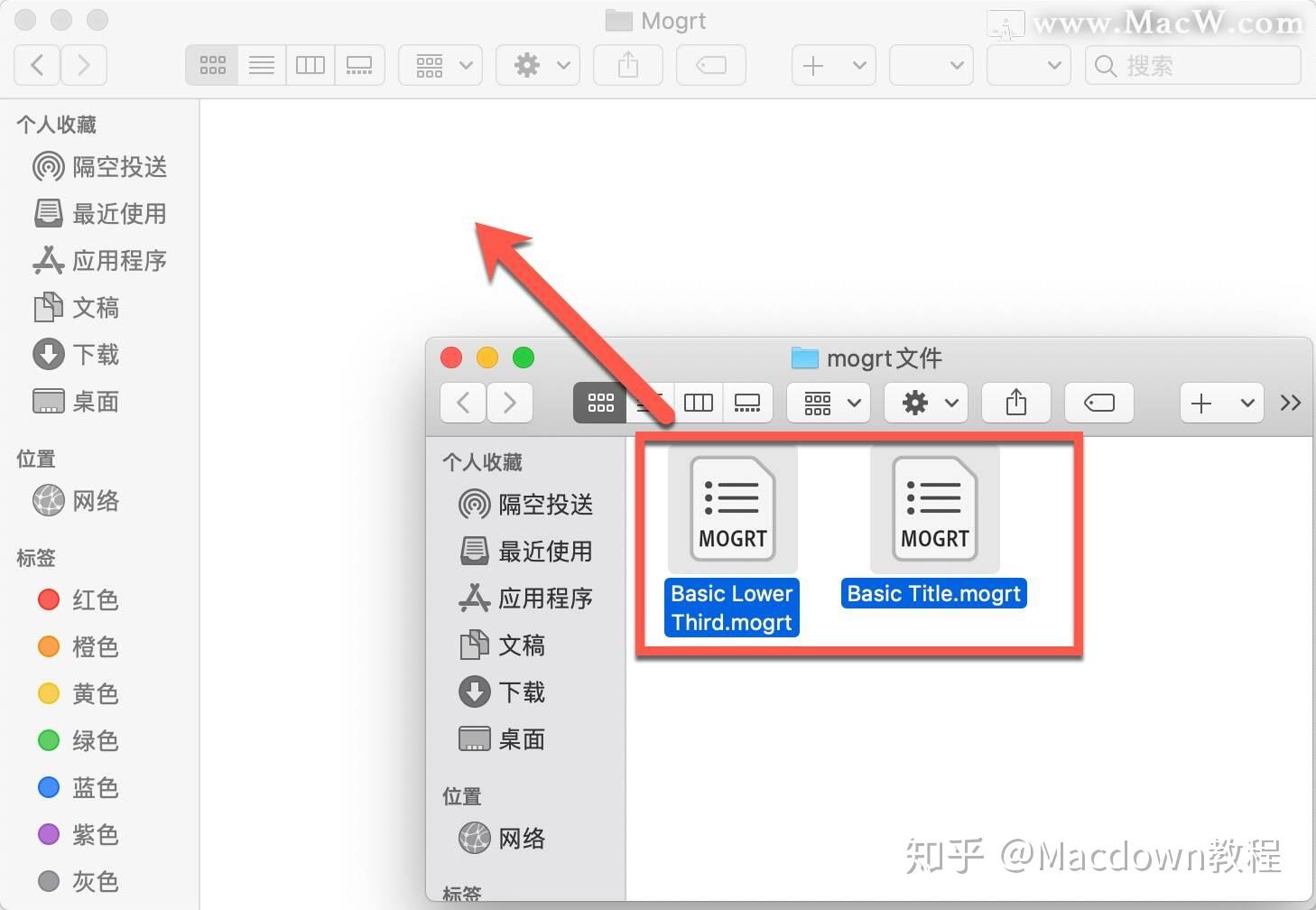
Task: Click the back navigation arrow in the Mogrt window
Action: pos(36,64)
